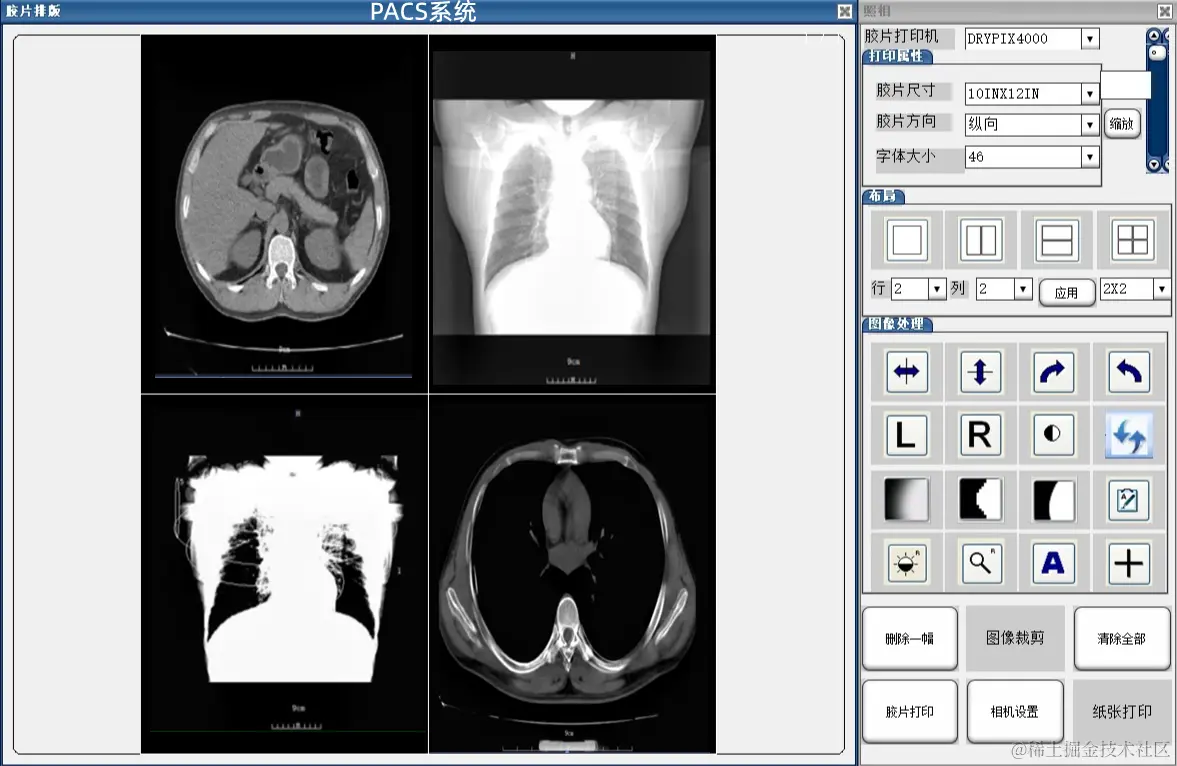This screenshot has width=1177, height=766.
Task: Click 图像裁剪 image crop button
Action: coord(1015,638)
